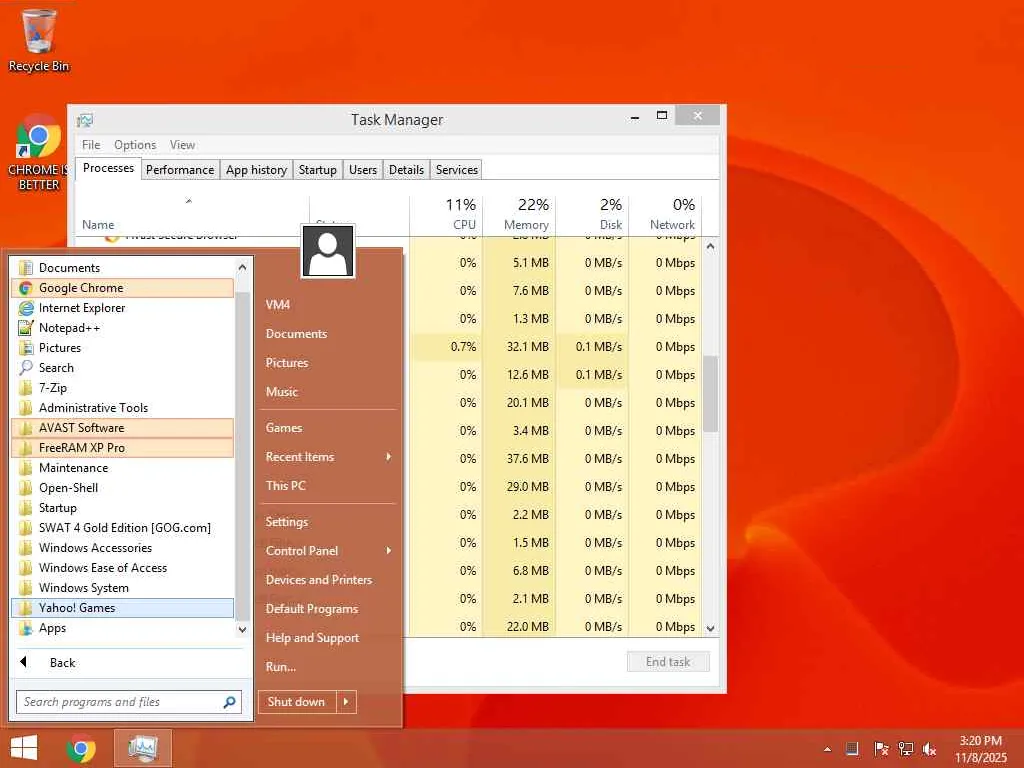
Task: Open Notepad++ from the programs list
Action: click(123, 328)
